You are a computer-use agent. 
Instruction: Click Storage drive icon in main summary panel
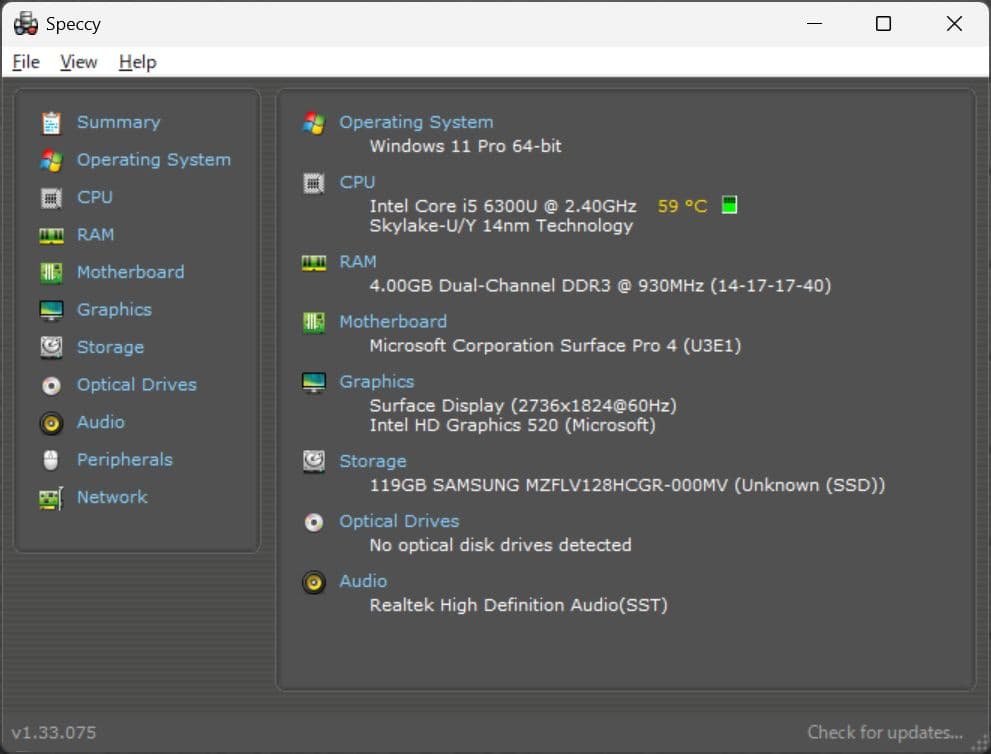(313, 461)
